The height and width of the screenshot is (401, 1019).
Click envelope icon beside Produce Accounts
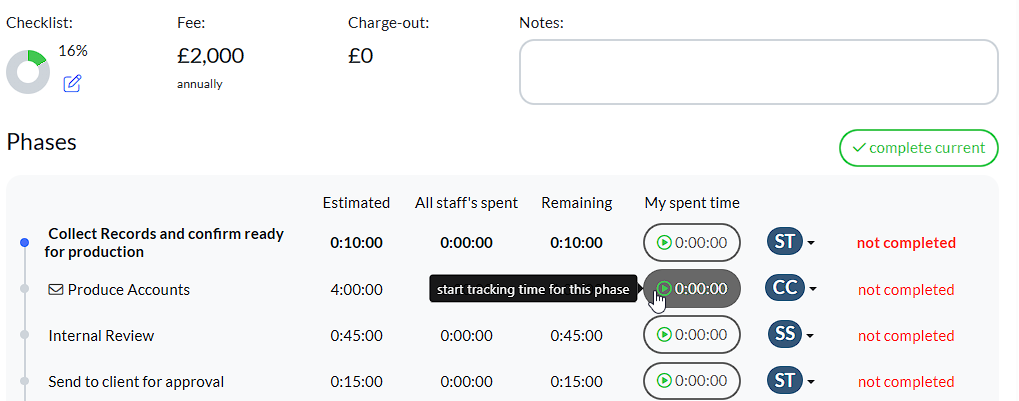(55, 290)
